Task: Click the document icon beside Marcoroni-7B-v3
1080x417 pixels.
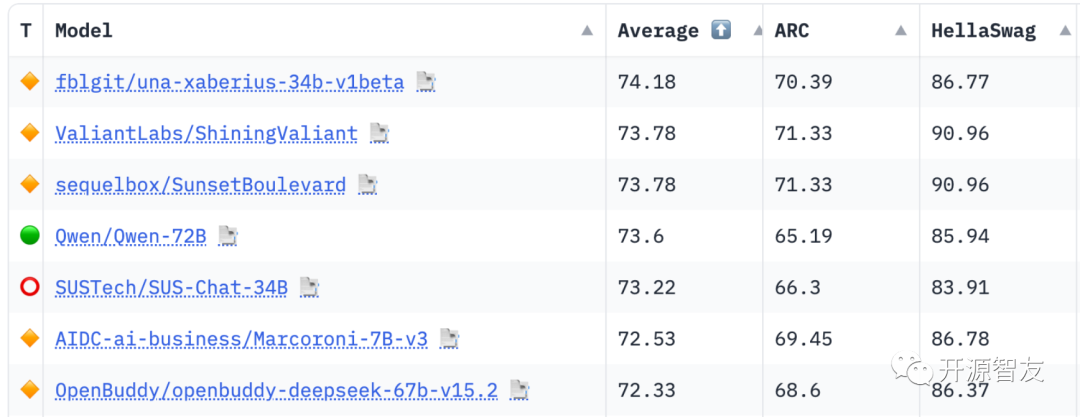Action: (x=450, y=340)
